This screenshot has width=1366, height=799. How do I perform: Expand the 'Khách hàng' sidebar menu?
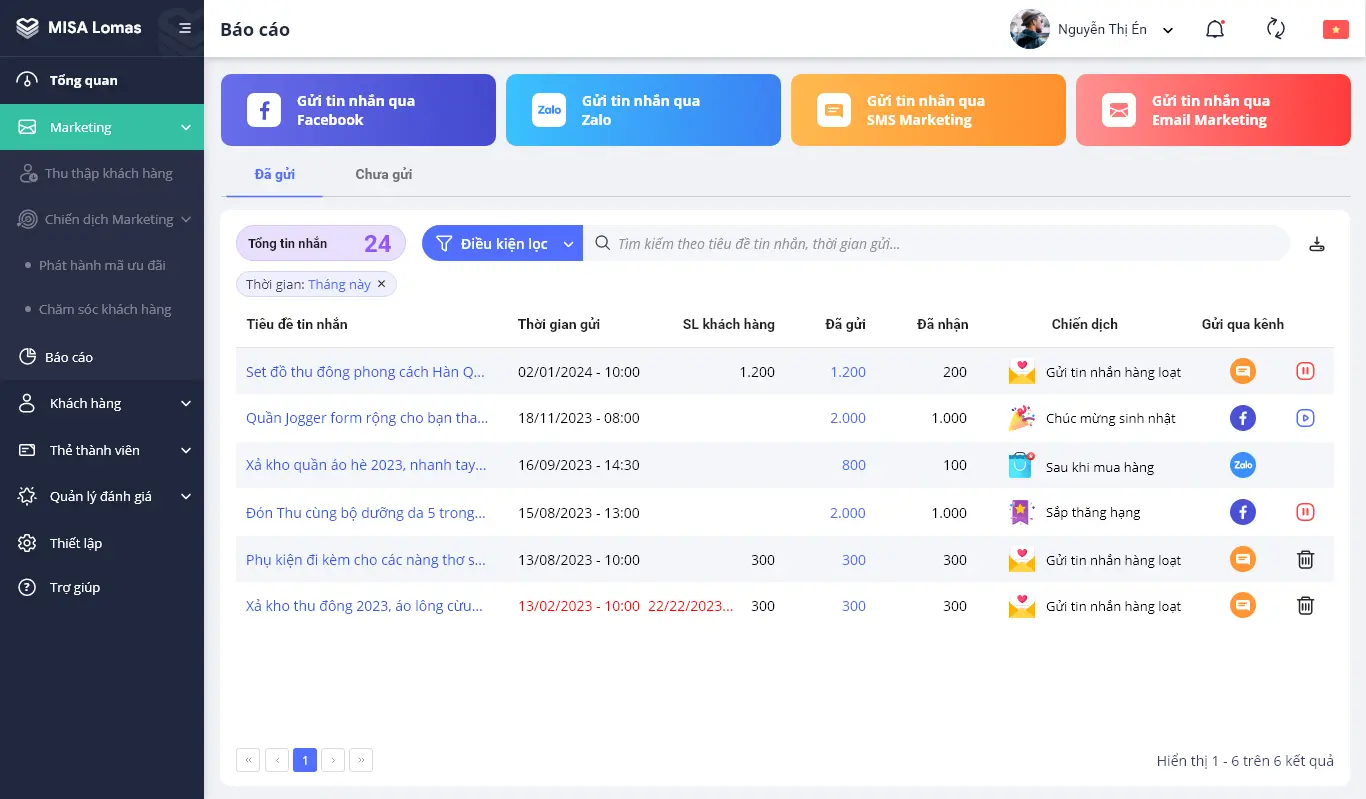coord(102,403)
